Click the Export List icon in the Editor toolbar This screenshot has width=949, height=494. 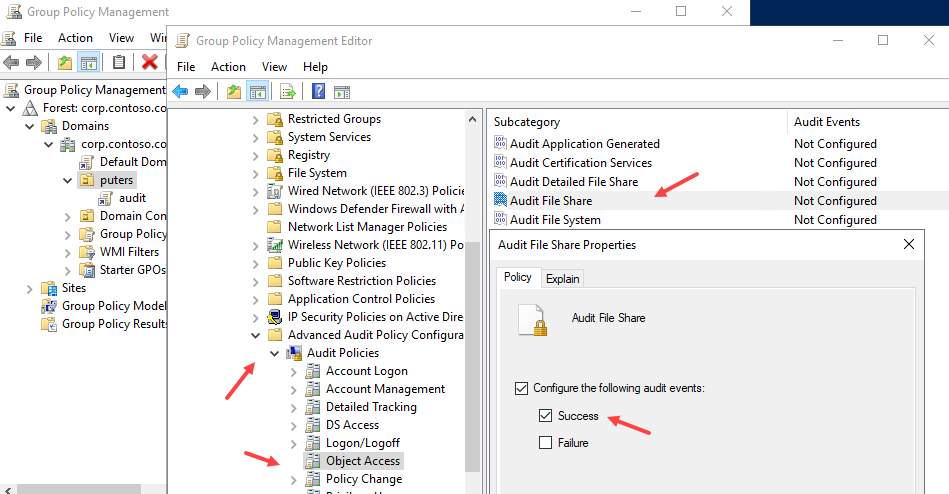[x=288, y=92]
